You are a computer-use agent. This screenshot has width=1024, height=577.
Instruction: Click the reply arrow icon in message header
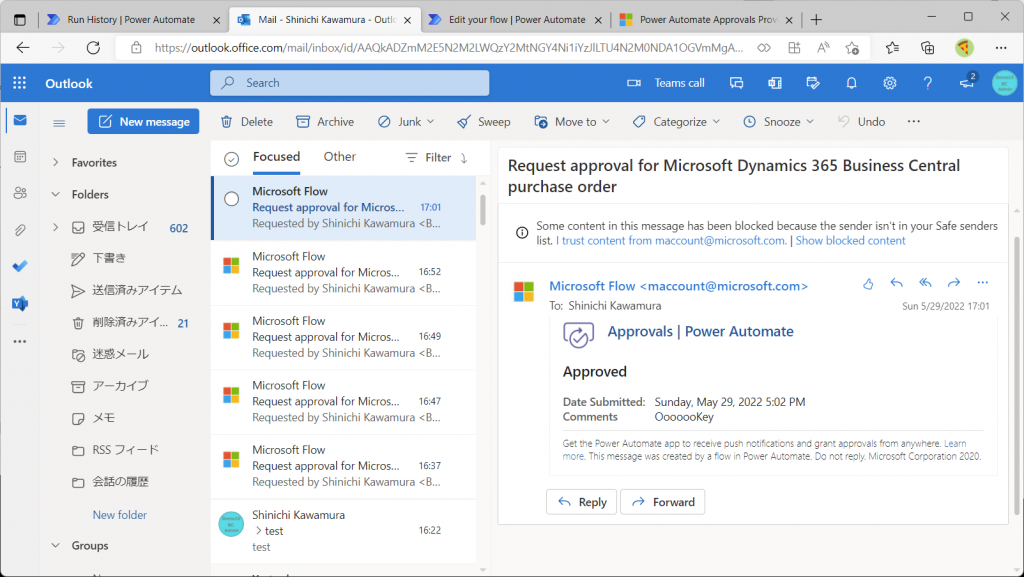pyautogui.click(x=897, y=283)
